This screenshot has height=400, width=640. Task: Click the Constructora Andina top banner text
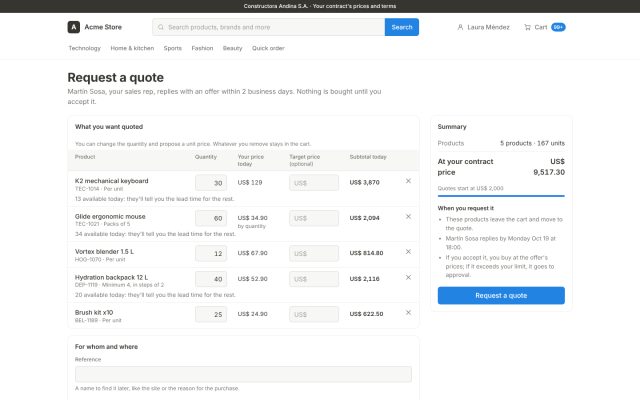pyautogui.click(x=320, y=6)
